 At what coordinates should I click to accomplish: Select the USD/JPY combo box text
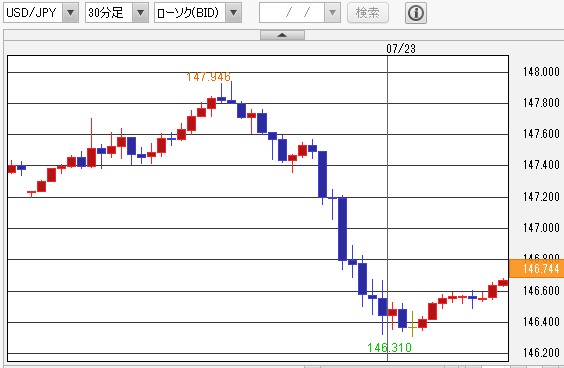point(32,13)
